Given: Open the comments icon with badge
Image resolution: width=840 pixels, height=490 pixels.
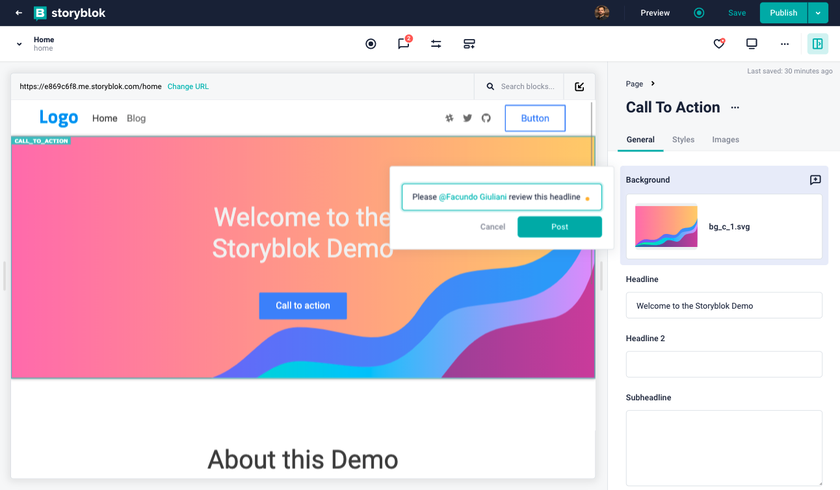Looking at the screenshot, I should (x=403, y=44).
